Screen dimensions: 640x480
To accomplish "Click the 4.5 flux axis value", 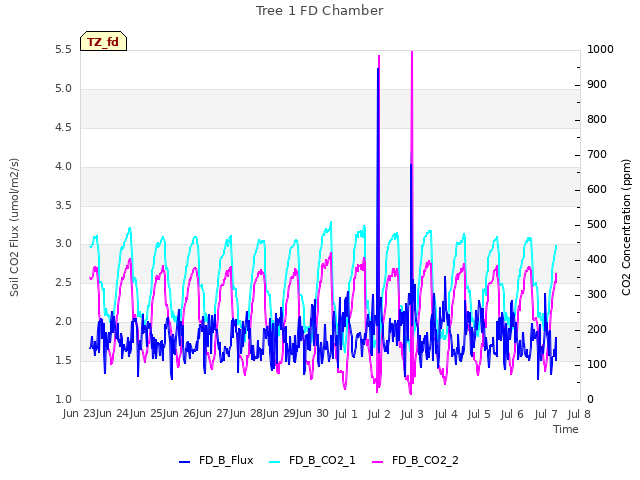I will [x=63, y=128].
